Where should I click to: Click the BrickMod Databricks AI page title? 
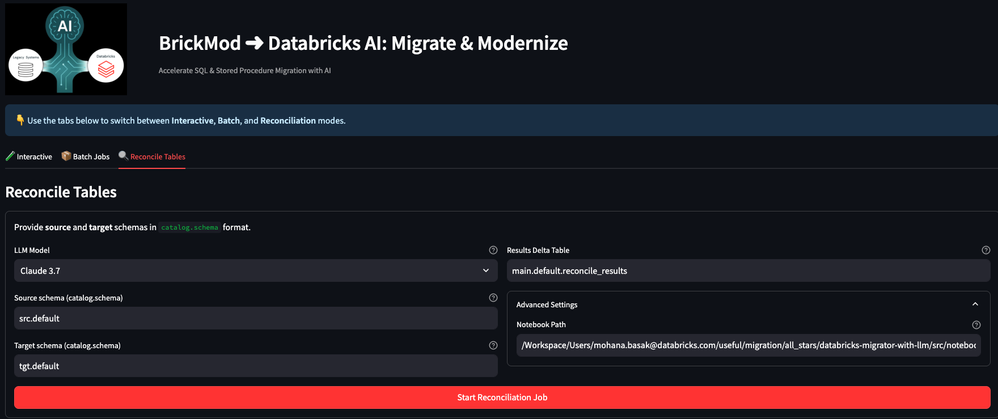(x=363, y=44)
